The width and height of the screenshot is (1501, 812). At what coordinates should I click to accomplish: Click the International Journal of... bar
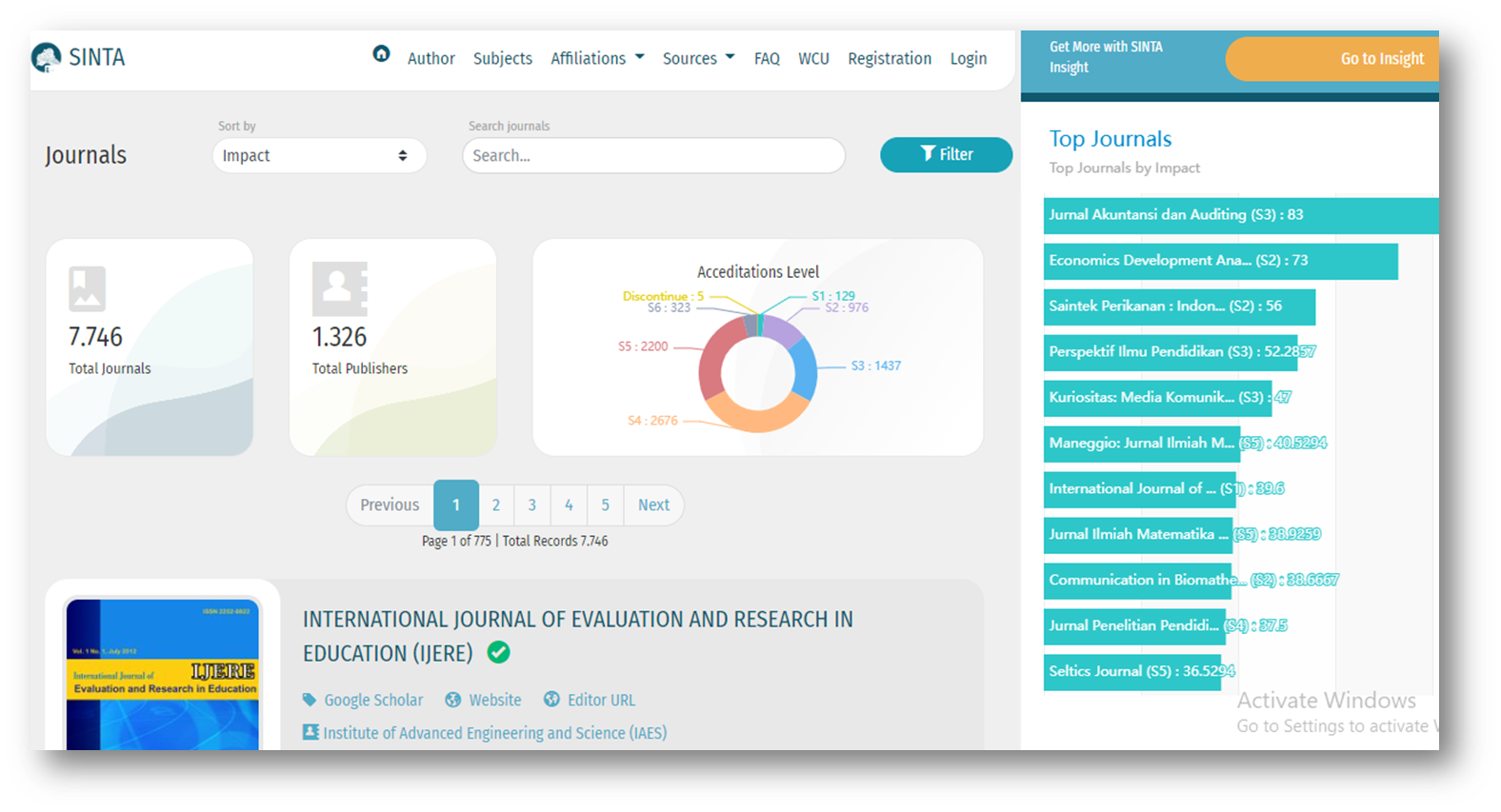pyautogui.click(x=1140, y=489)
